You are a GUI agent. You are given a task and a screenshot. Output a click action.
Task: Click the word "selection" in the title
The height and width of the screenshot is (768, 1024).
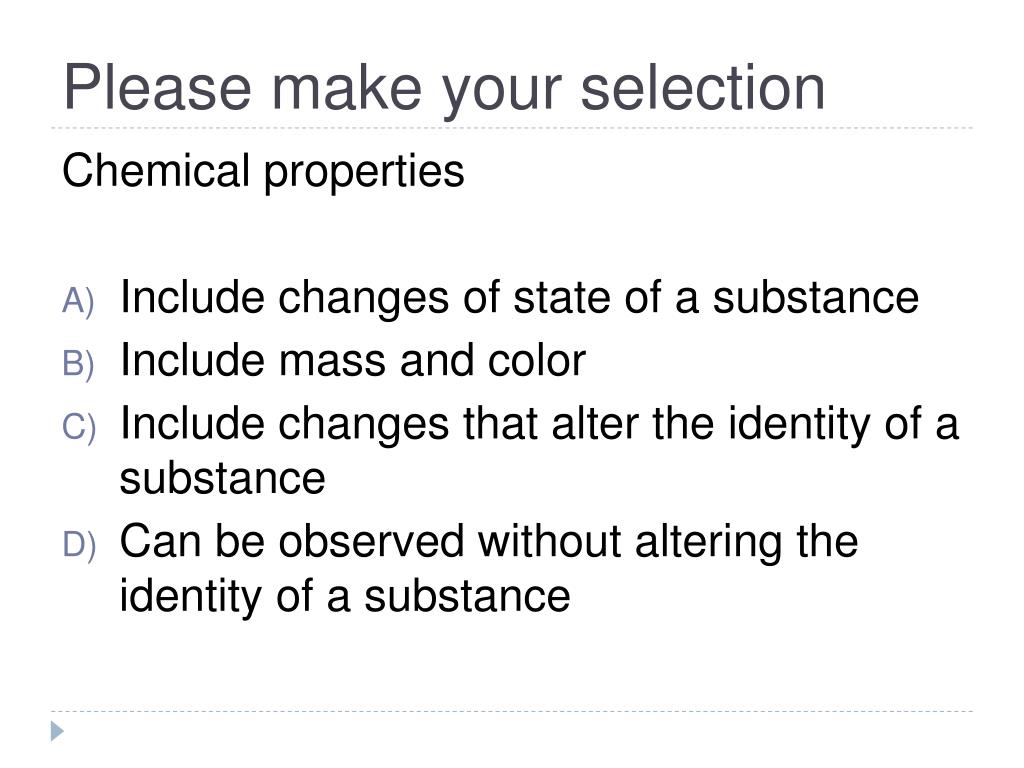click(703, 88)
